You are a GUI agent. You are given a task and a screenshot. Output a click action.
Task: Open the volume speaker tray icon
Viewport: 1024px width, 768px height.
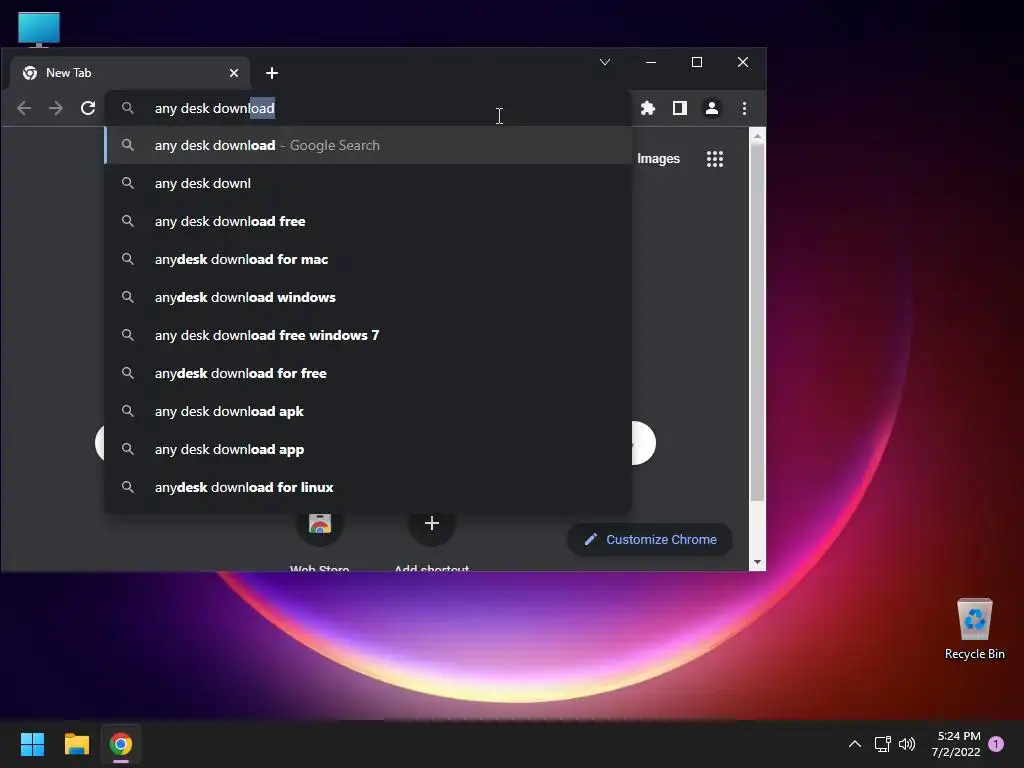[x=907, y=744]
